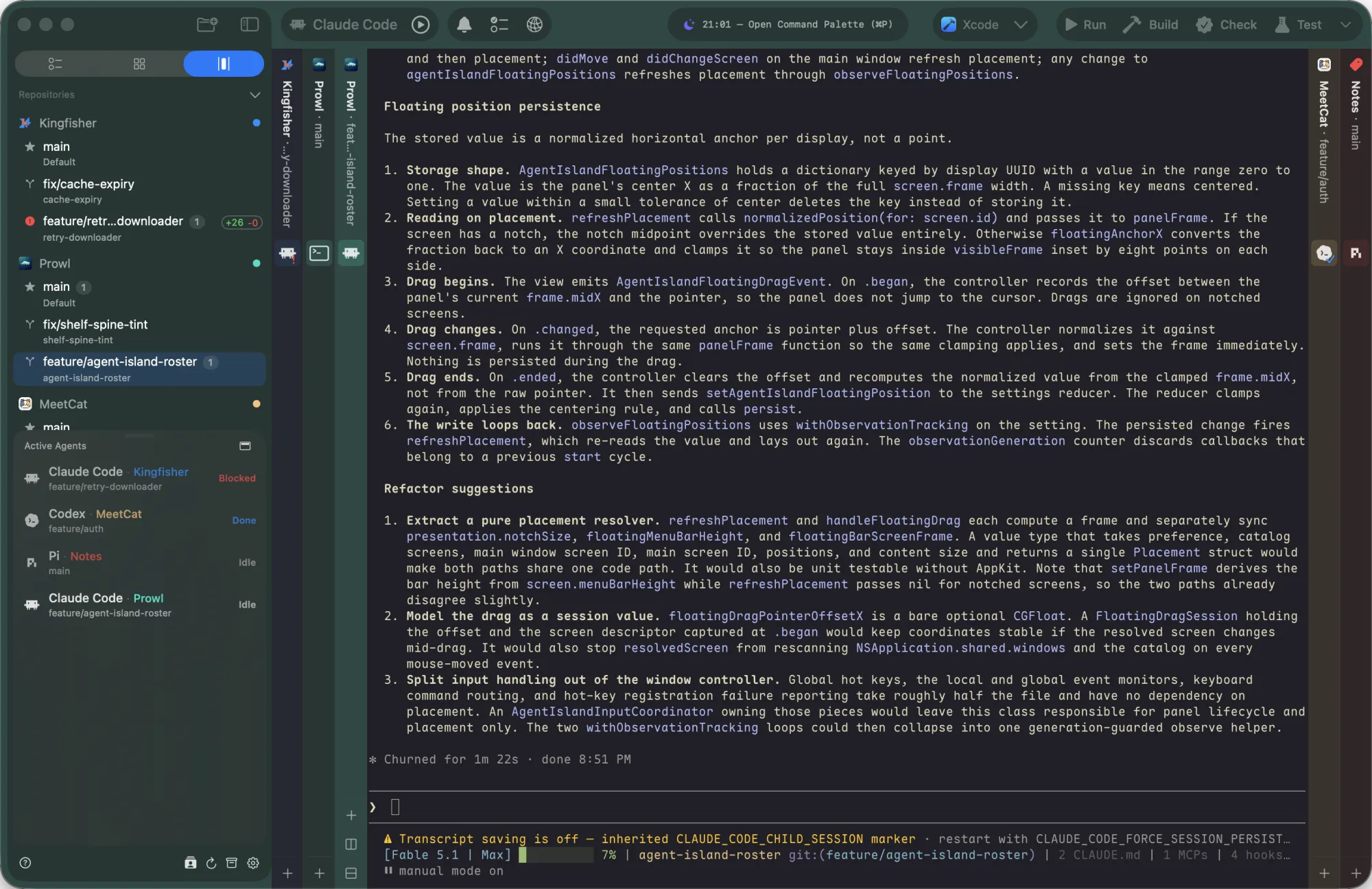Click the globe icon in the toolbar
This screenshot has width=1372, height=889.
534,25
